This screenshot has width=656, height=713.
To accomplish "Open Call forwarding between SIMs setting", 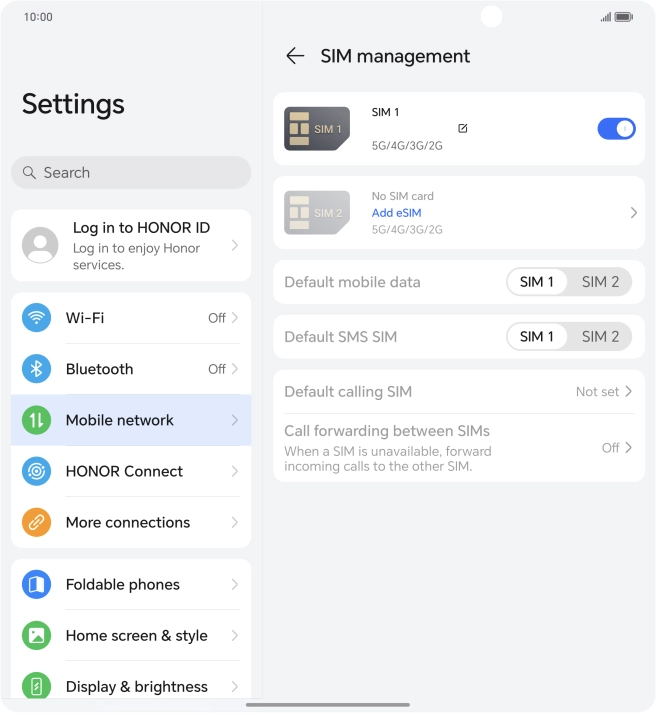I will click(x=459, y=448).
